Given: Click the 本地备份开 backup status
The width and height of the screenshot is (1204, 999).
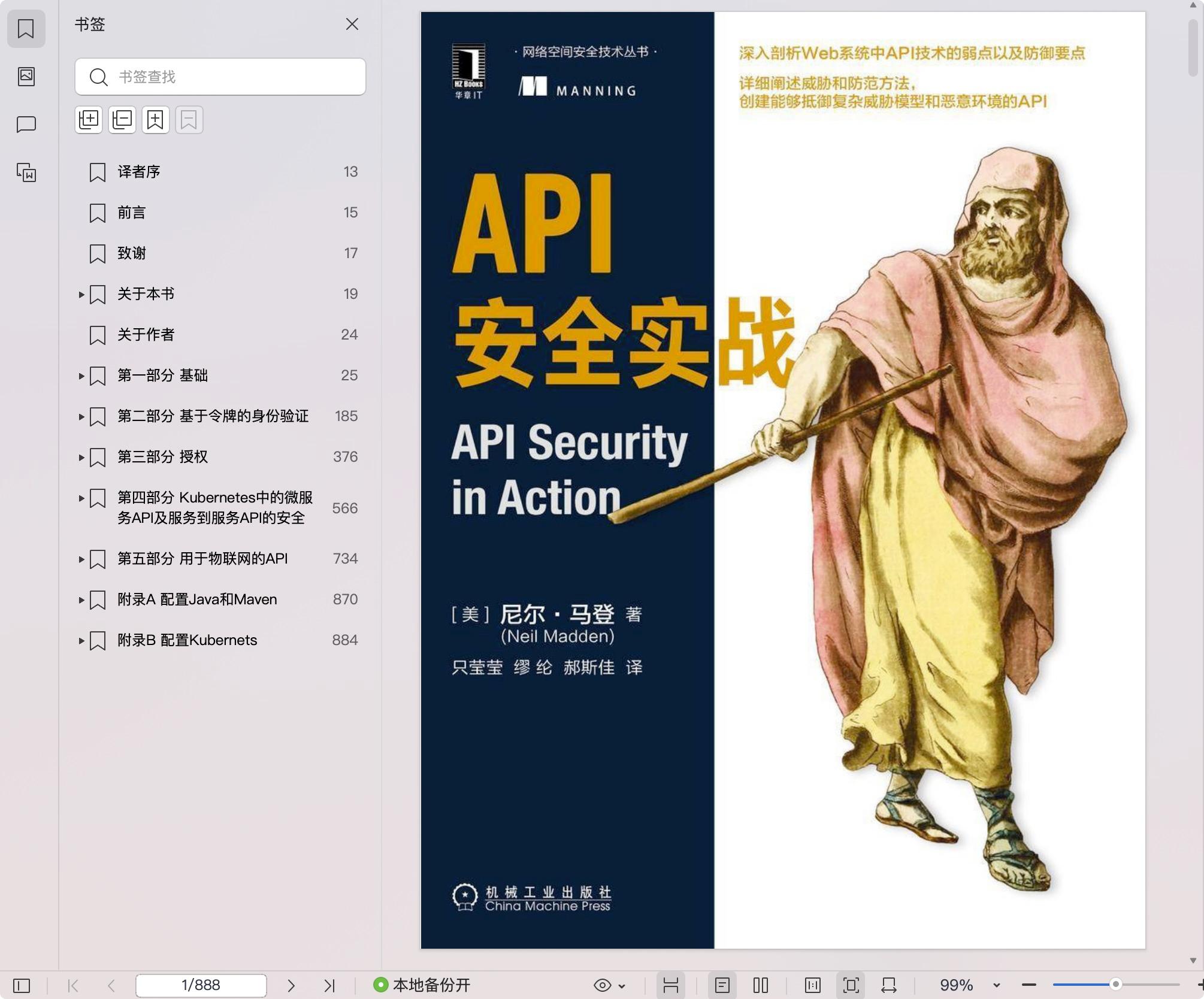Looking at the screenshot, I should pos(431,985).
